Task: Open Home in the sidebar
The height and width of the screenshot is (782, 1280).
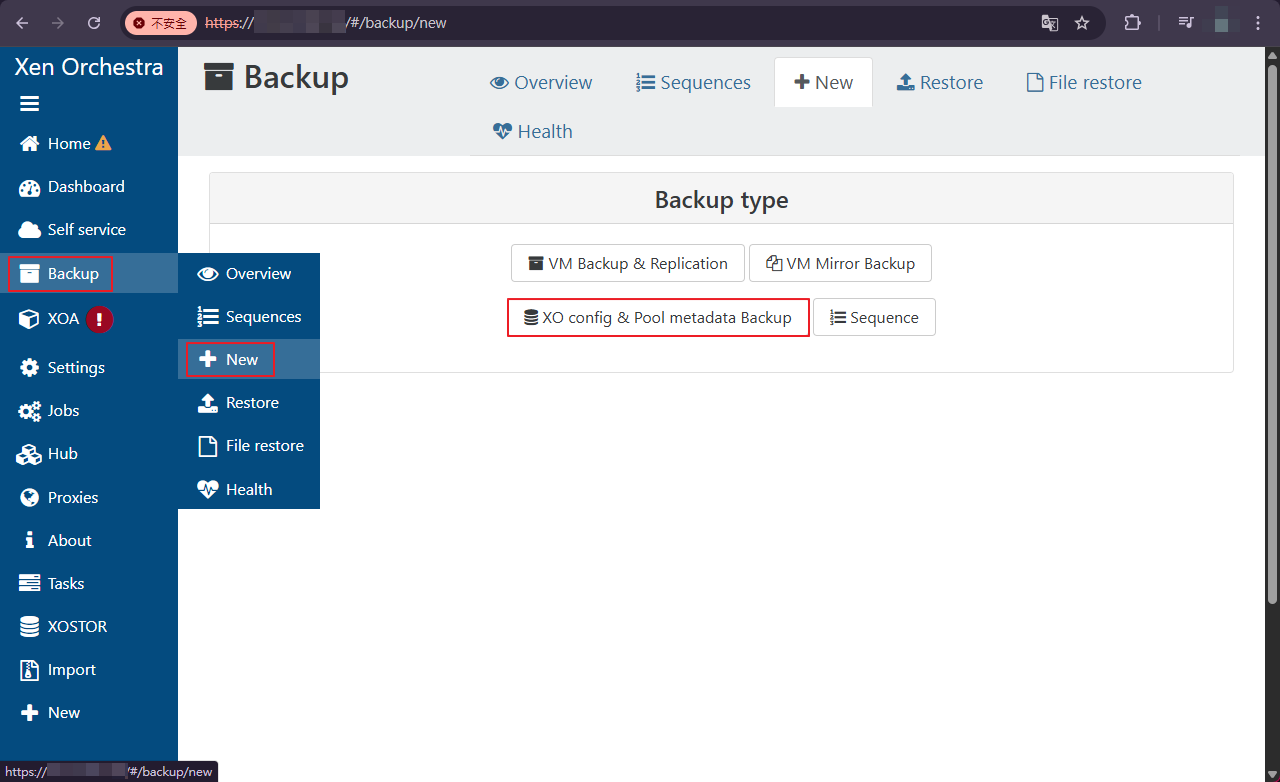Action: point(68,144)
